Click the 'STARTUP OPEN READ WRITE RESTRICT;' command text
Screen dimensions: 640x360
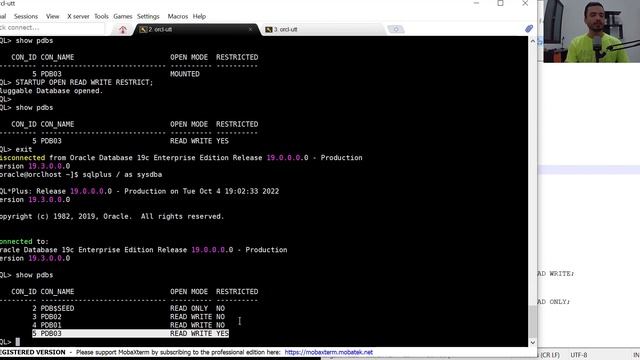click(x=84, y=82)
